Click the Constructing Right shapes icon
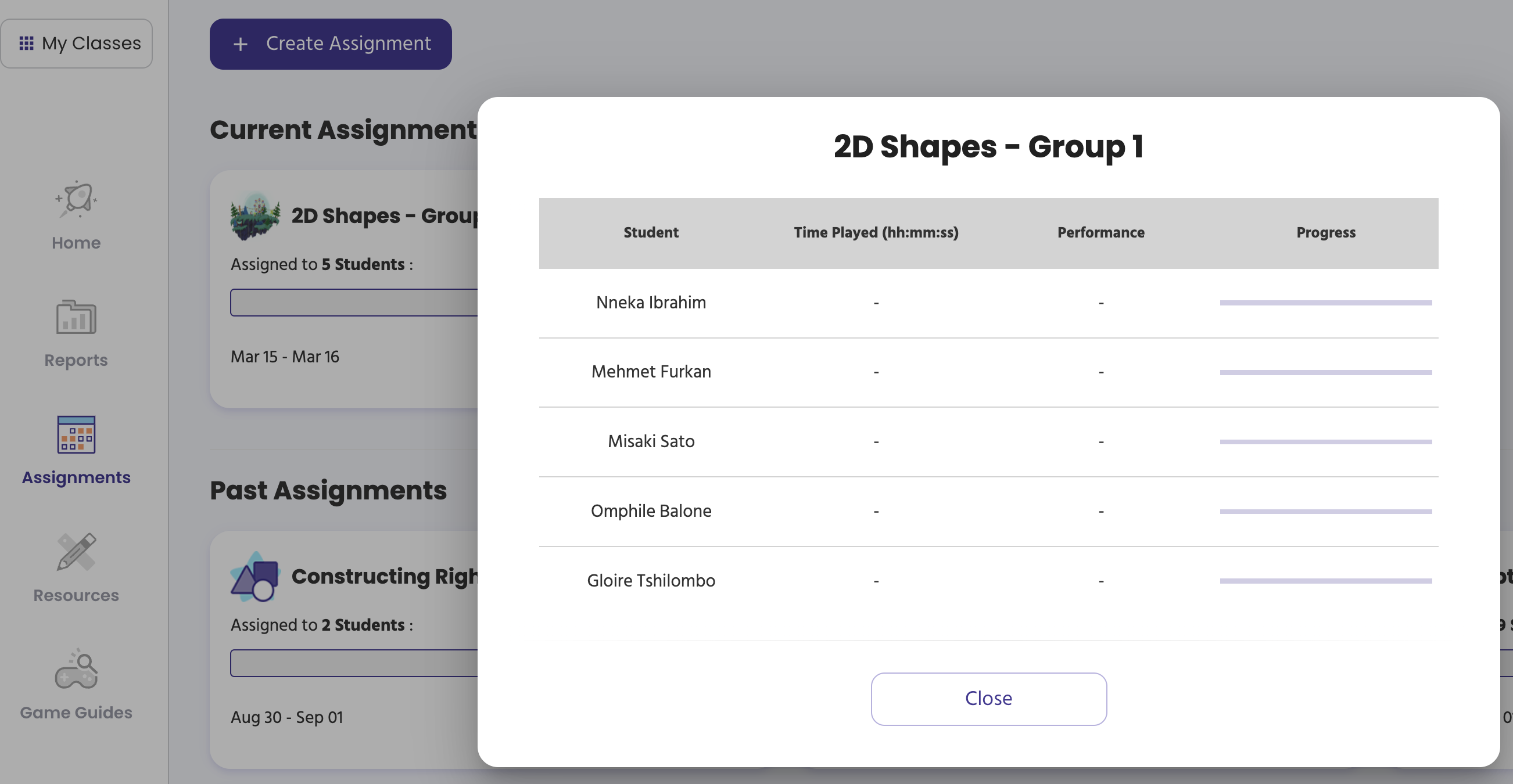The image size is (1513, 784). coord(255,577)
